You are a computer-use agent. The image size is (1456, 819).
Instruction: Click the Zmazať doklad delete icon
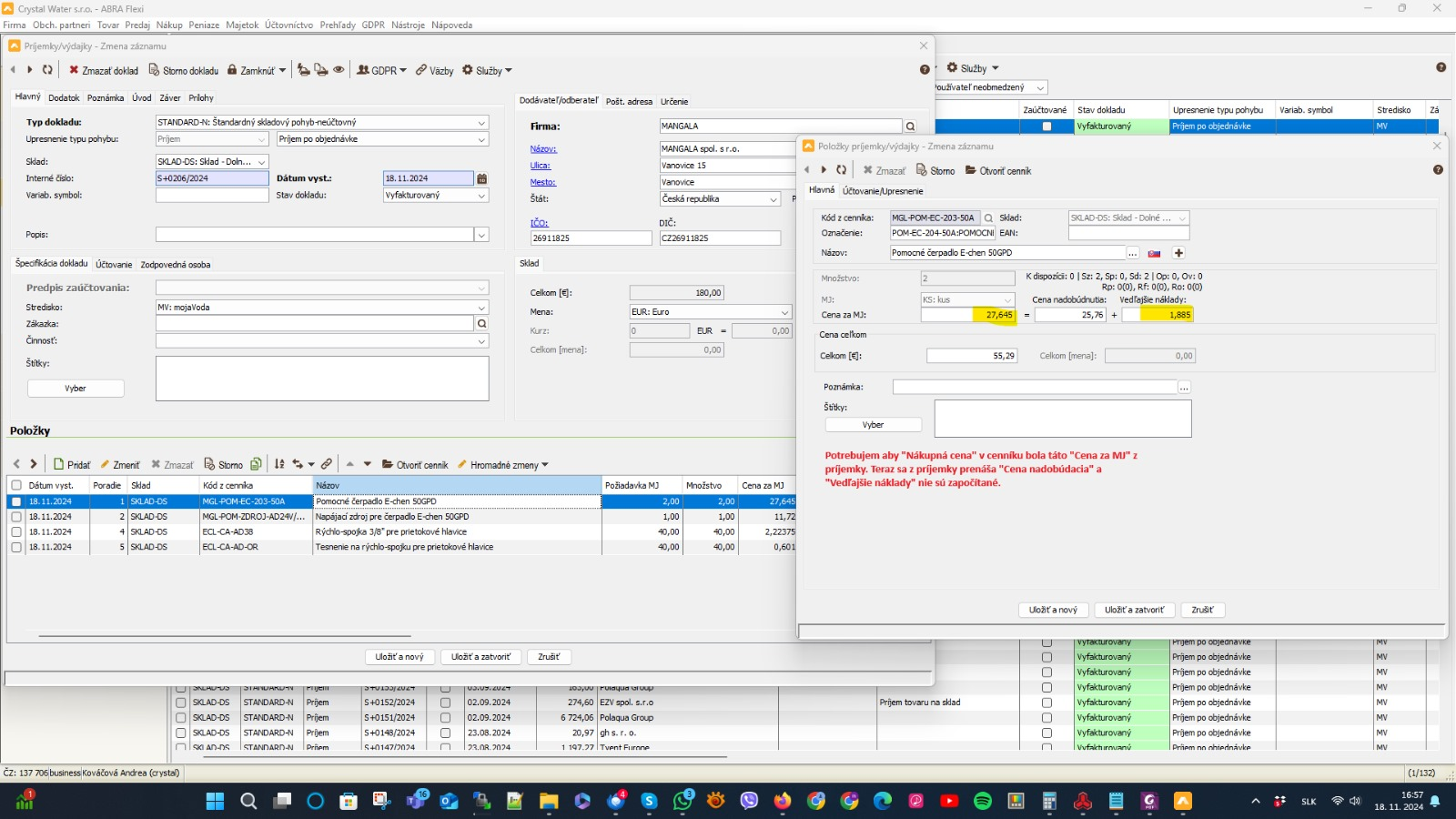[74, 70]
